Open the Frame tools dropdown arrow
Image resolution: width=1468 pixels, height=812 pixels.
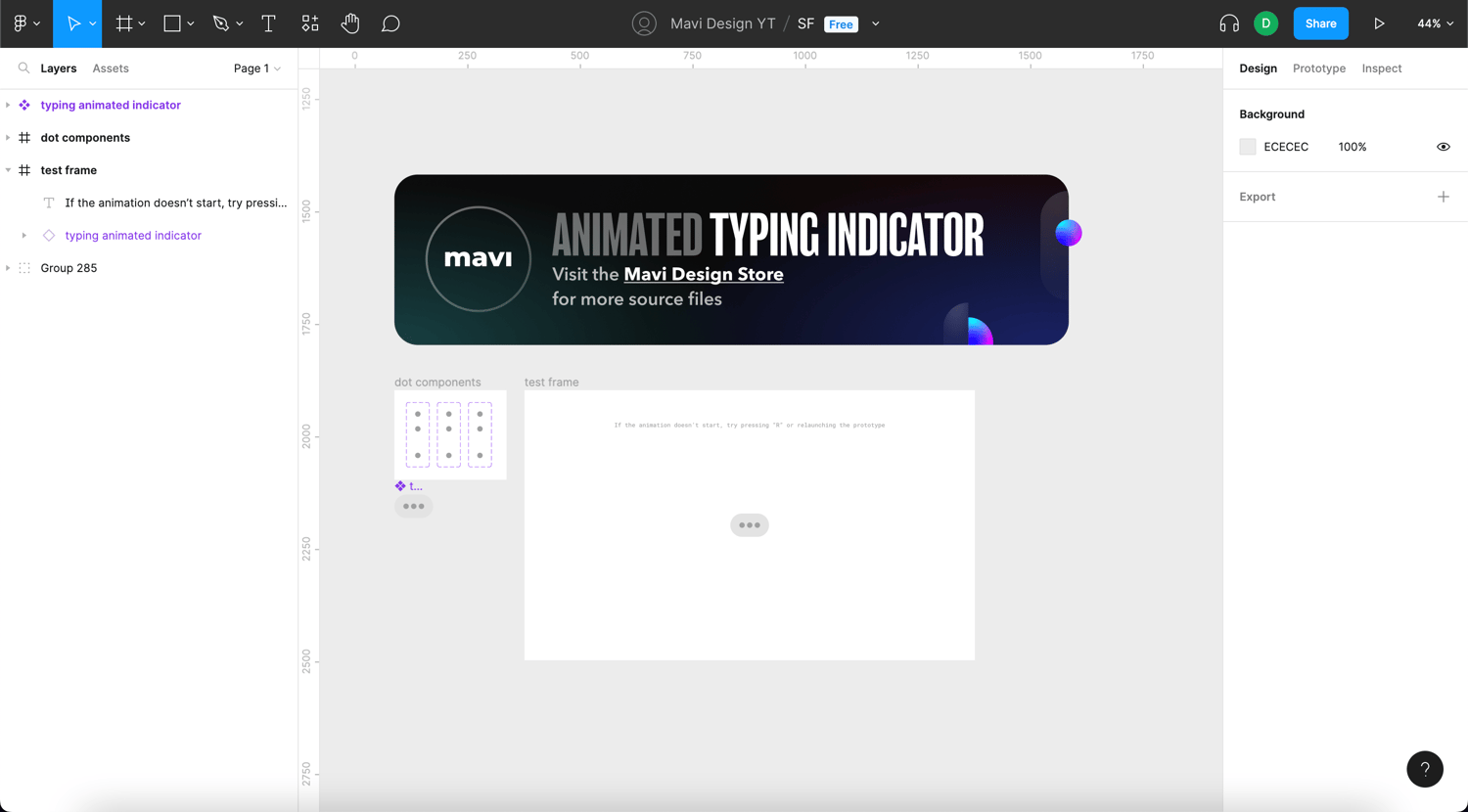(142, 23)
